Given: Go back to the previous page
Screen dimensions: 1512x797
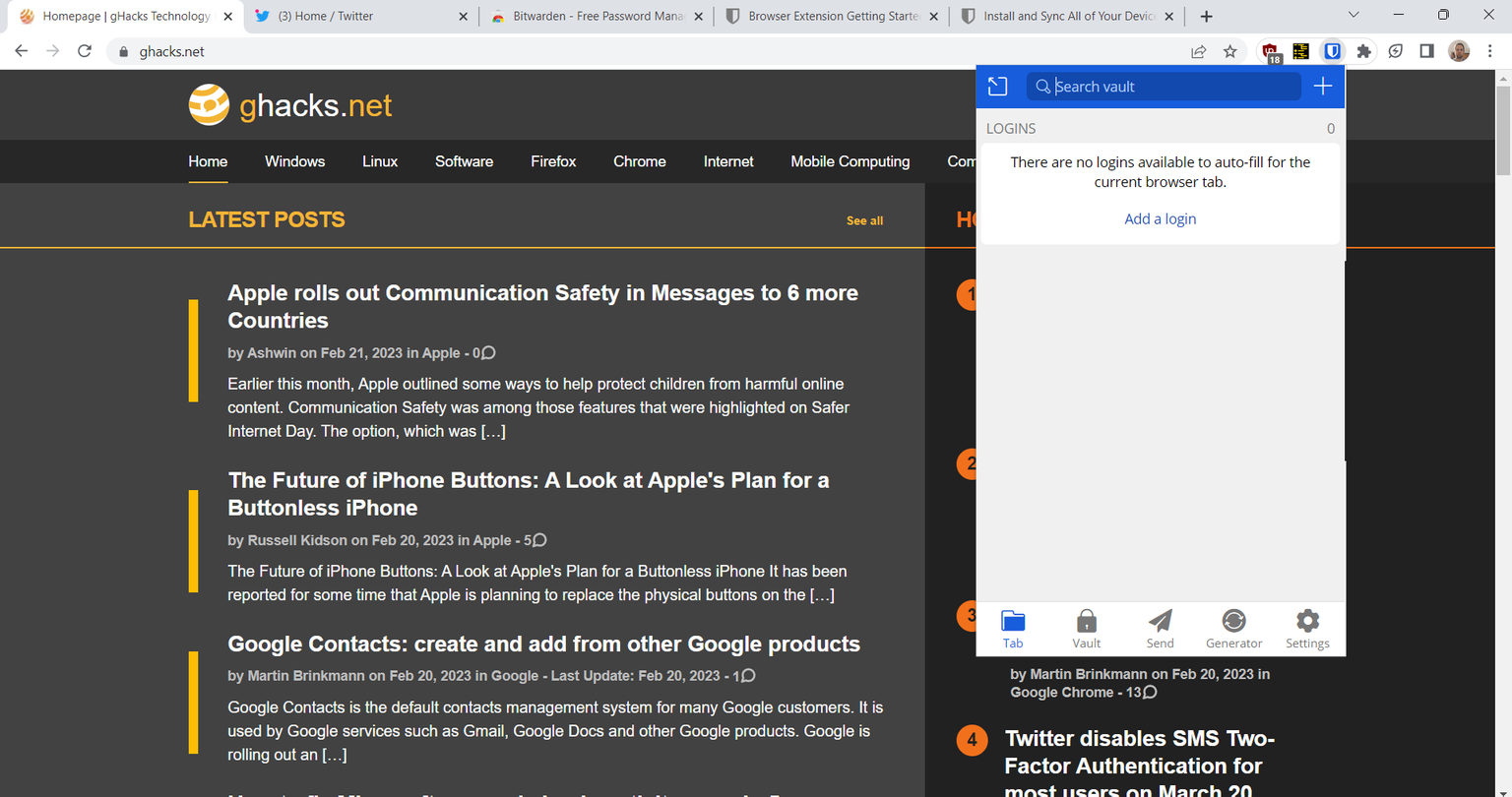Looking at the screenshot, I should (22, 51).
